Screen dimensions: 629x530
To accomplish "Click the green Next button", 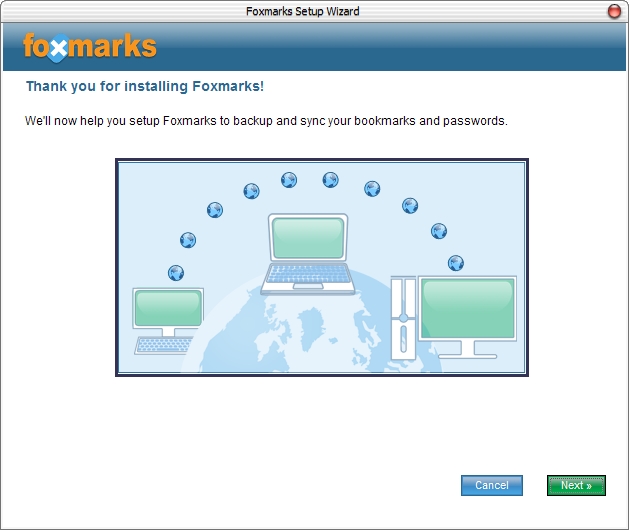I will [x=576, y=485].
